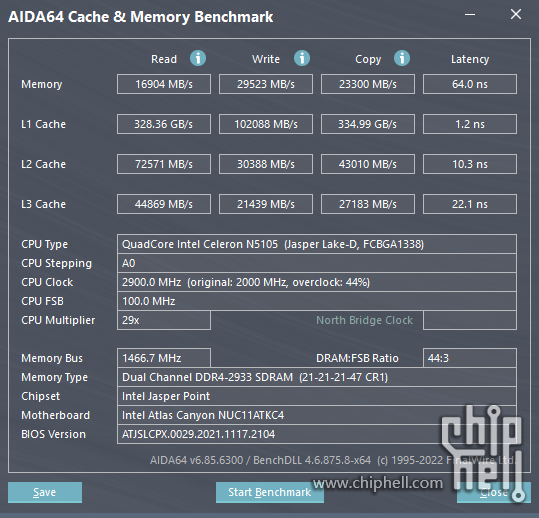Click the info icon next to Read
The height and width of the screenshot is (518, 539).
click(x=198, y=58)
